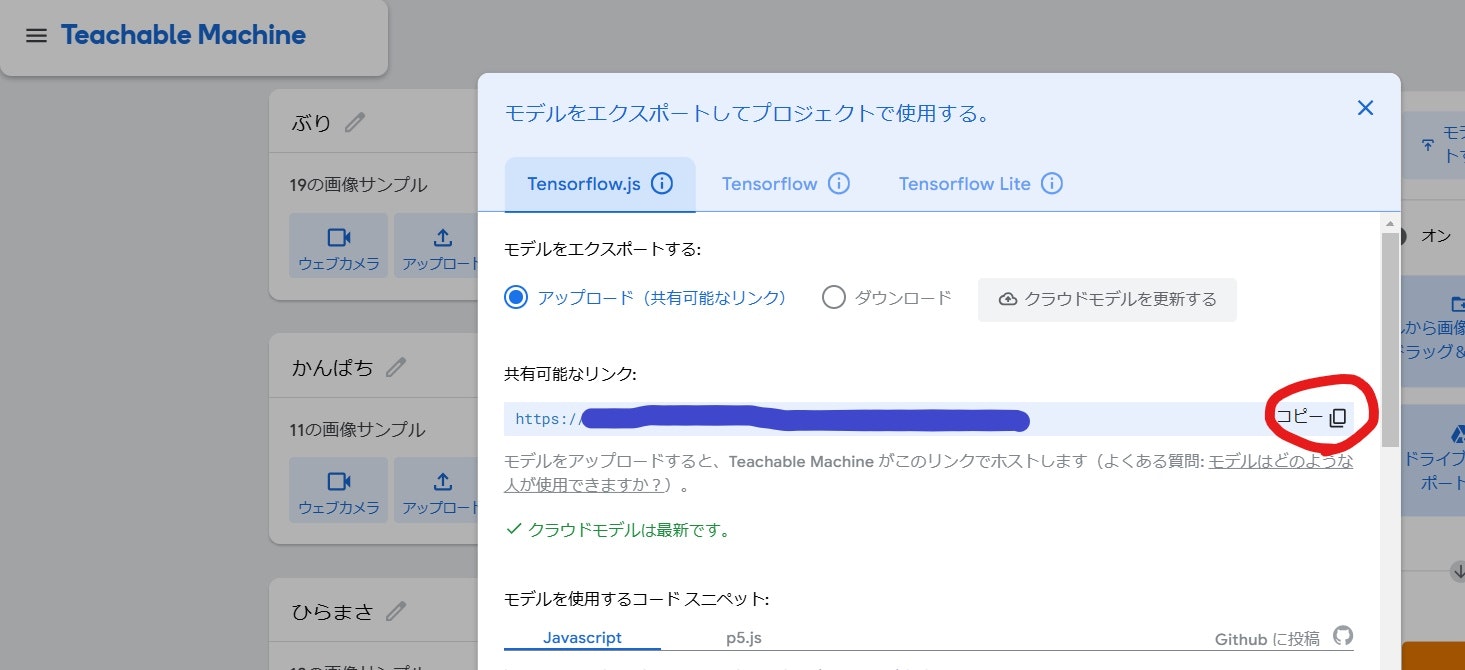Screen dimensions: 1465x670
Task: Click the info icon on Tensorflow.js tab
Action: [661, 183]
